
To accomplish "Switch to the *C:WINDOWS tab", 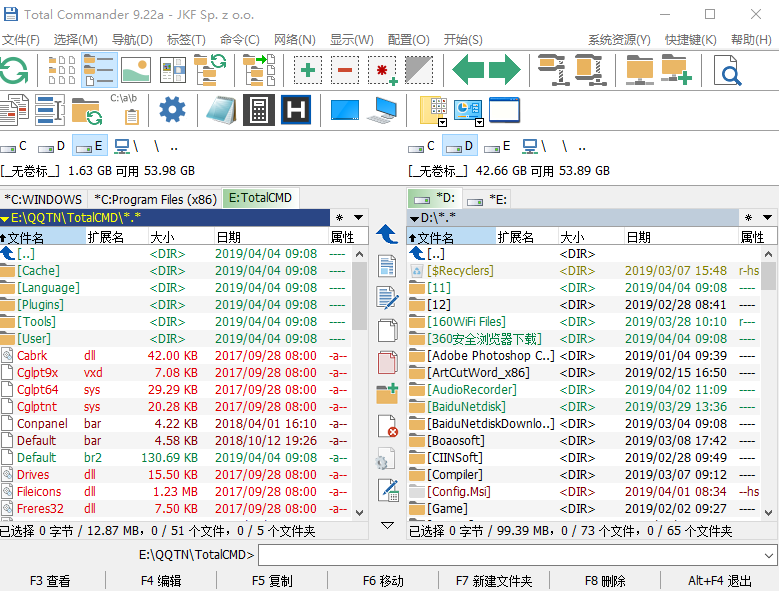I will click(44, 199).
